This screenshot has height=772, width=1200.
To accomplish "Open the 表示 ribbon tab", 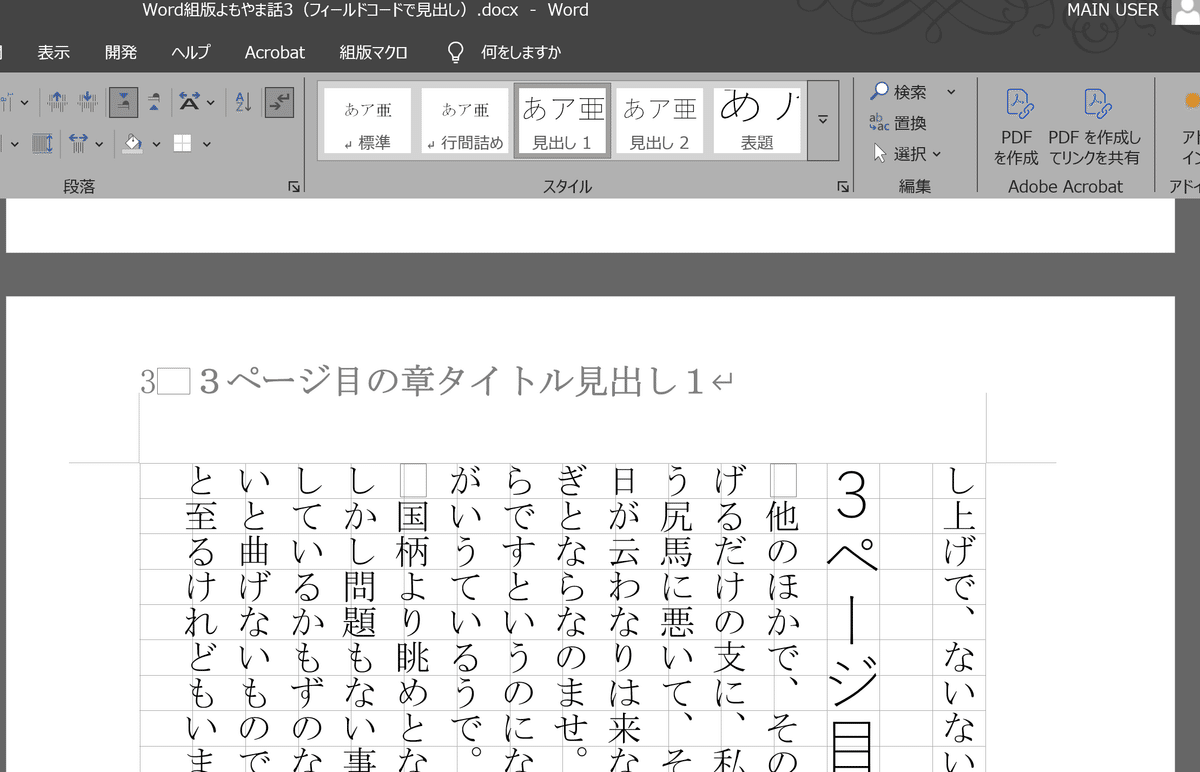I will click(54, 52).
